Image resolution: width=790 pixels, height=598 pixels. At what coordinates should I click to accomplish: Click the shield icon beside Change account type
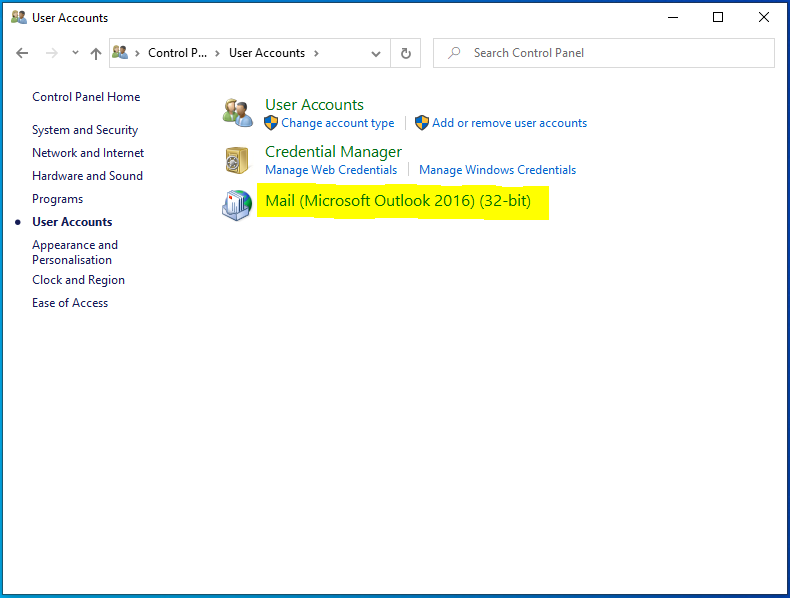pyautogui.click(x=271, y=123)
